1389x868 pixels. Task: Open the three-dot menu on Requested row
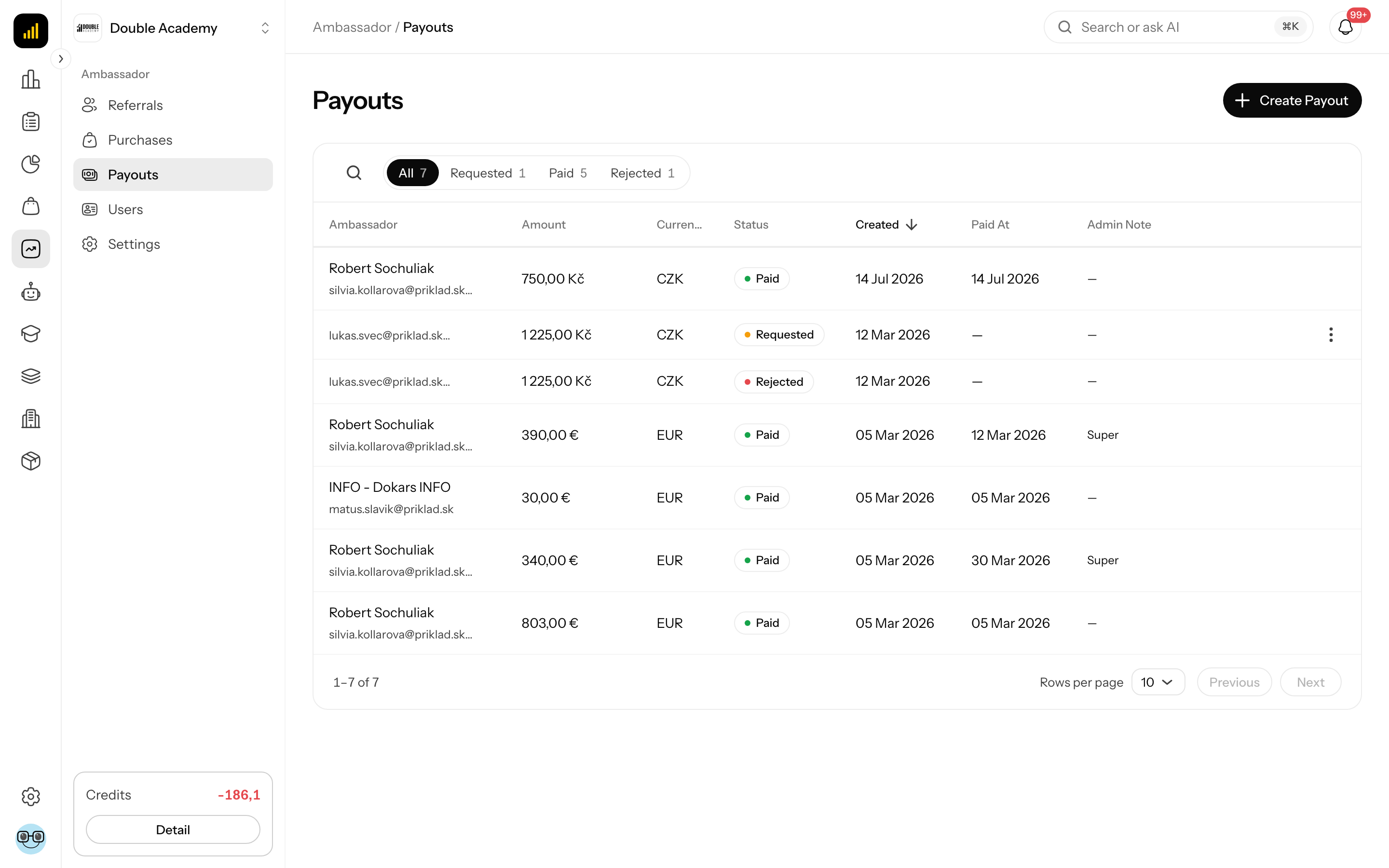click(x=1331, y=335)
